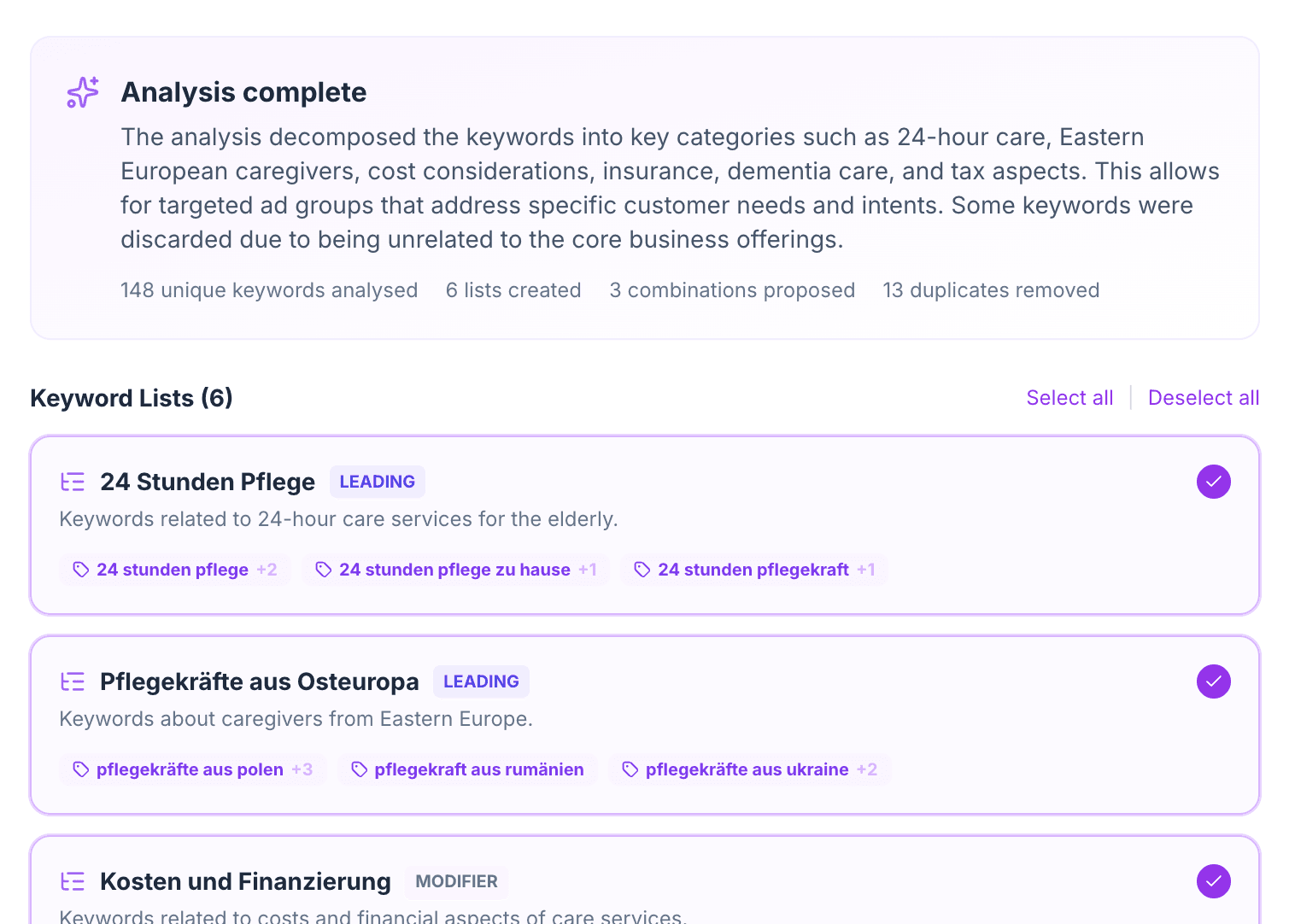
Task: Click the Select all link
Action: pos(1070,398)
